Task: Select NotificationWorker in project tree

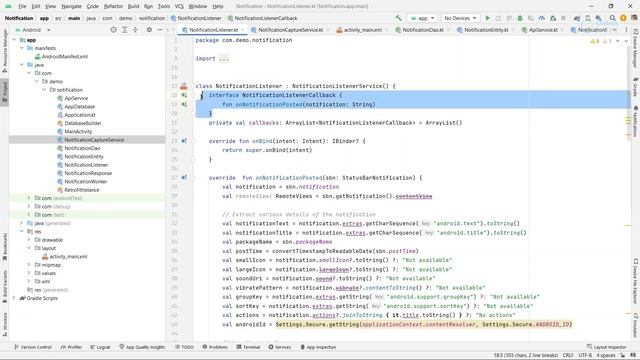Action: 86,181
